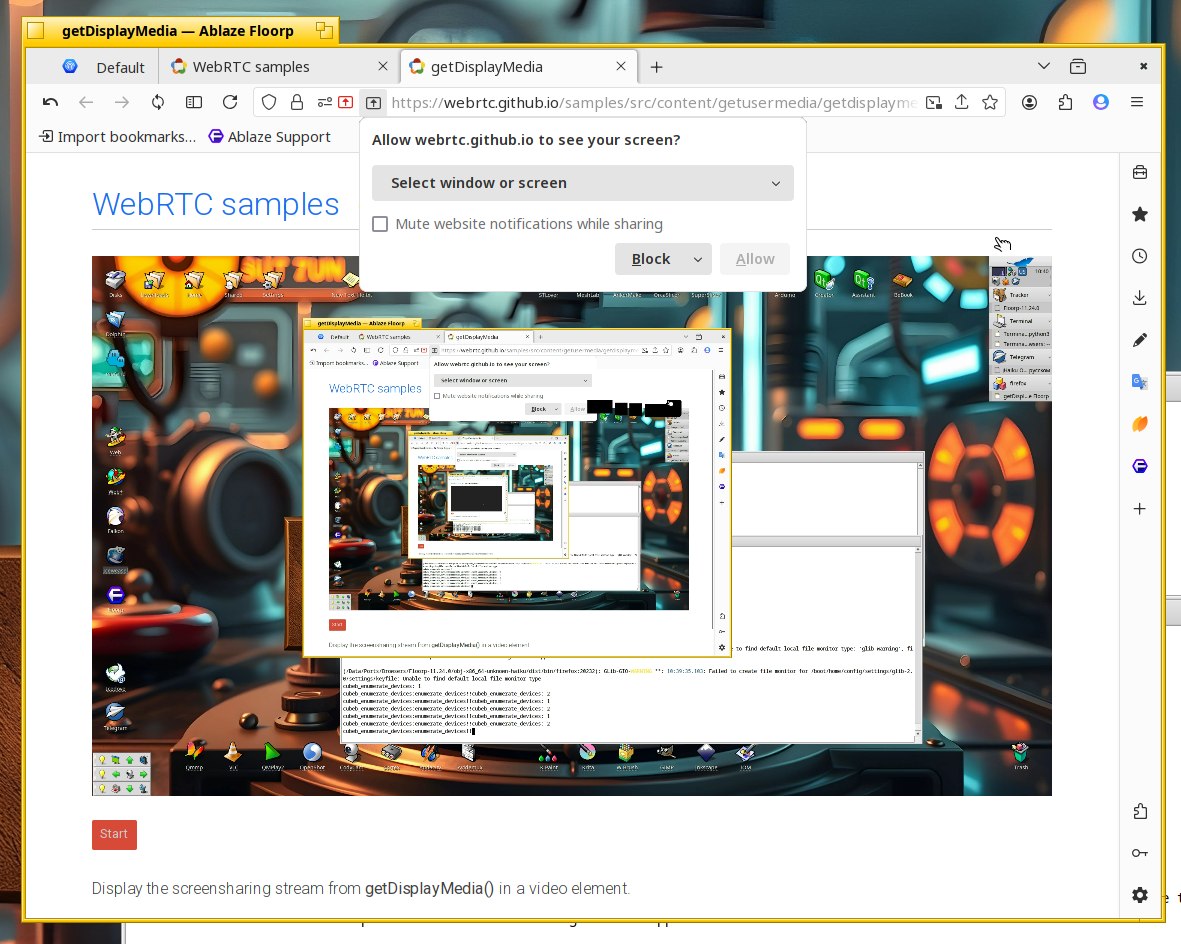The width and height of the screenshot is (1181, 944).
Task: Open the Block button dropdown arrow
Action: (697, 259)
